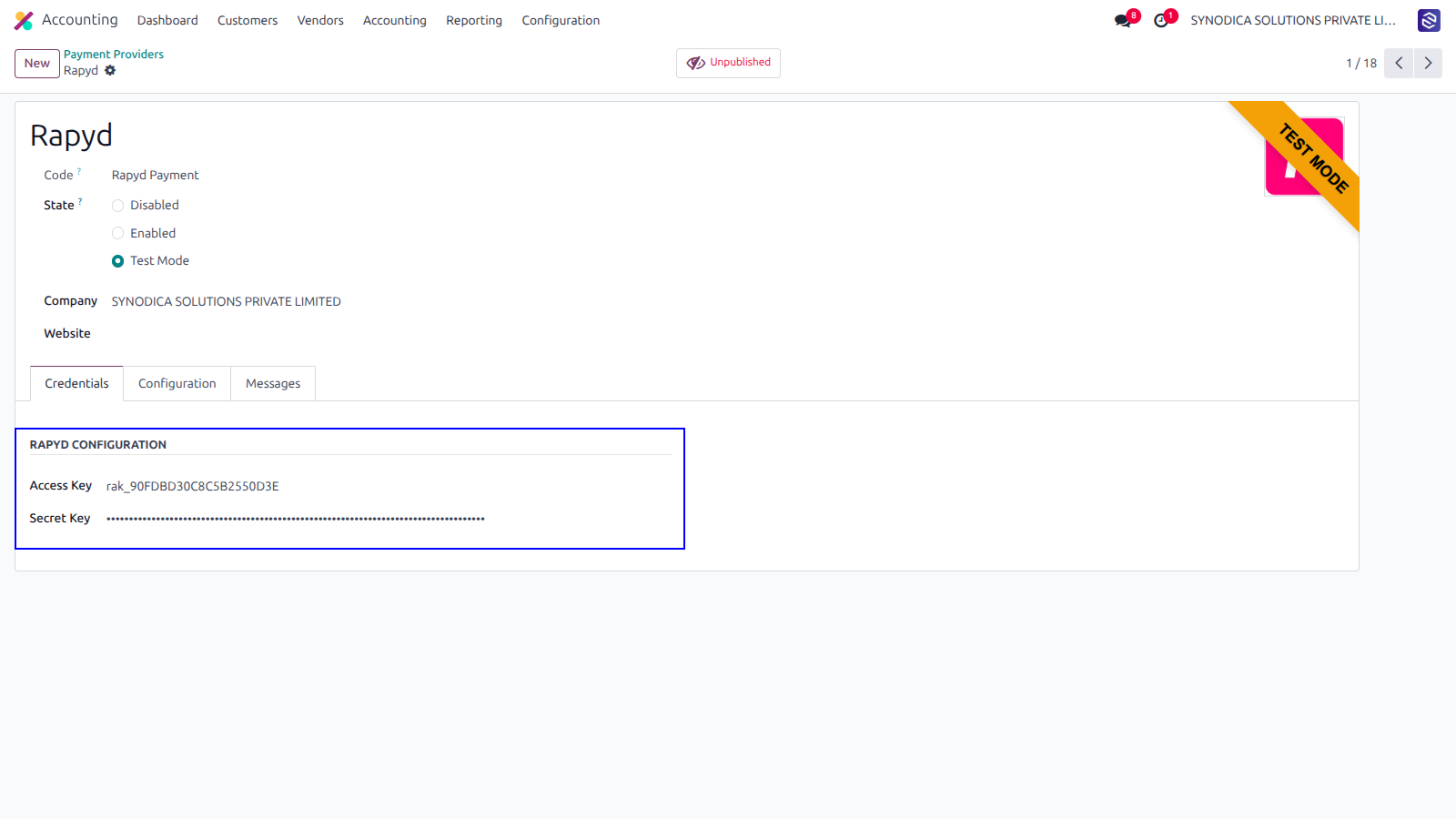Click the Rapyd Payment code value
The image size is (1456, 819).
156,175
